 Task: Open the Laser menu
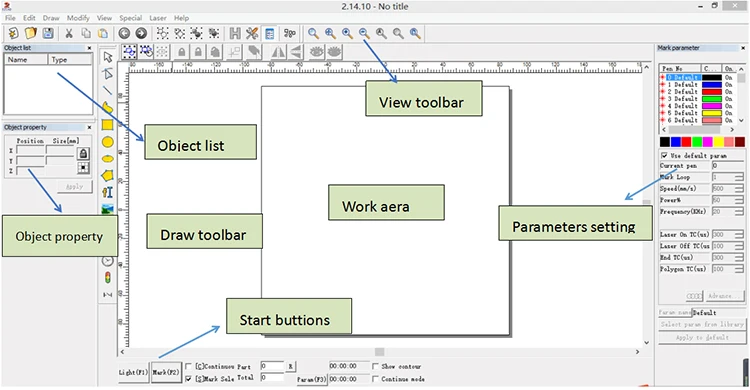[158, 18]
